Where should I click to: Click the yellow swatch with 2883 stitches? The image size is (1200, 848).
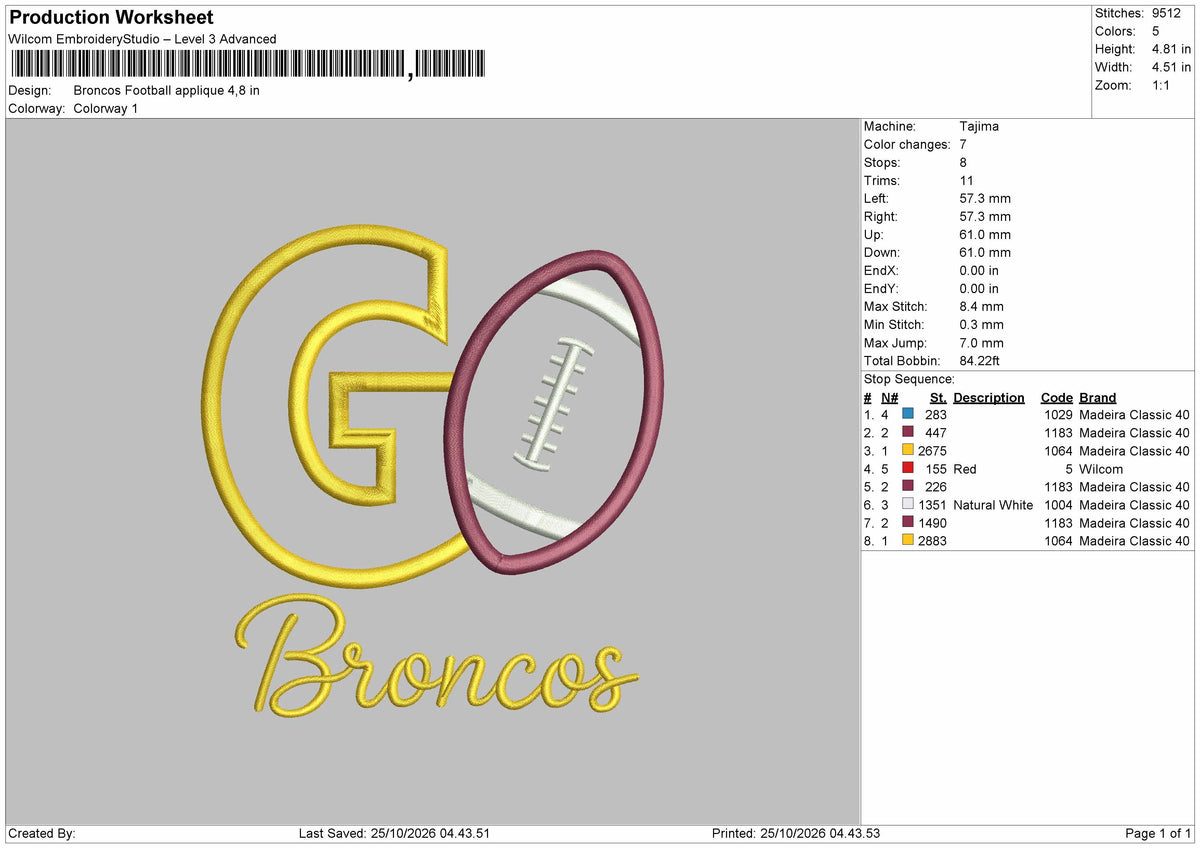(908, 541)
